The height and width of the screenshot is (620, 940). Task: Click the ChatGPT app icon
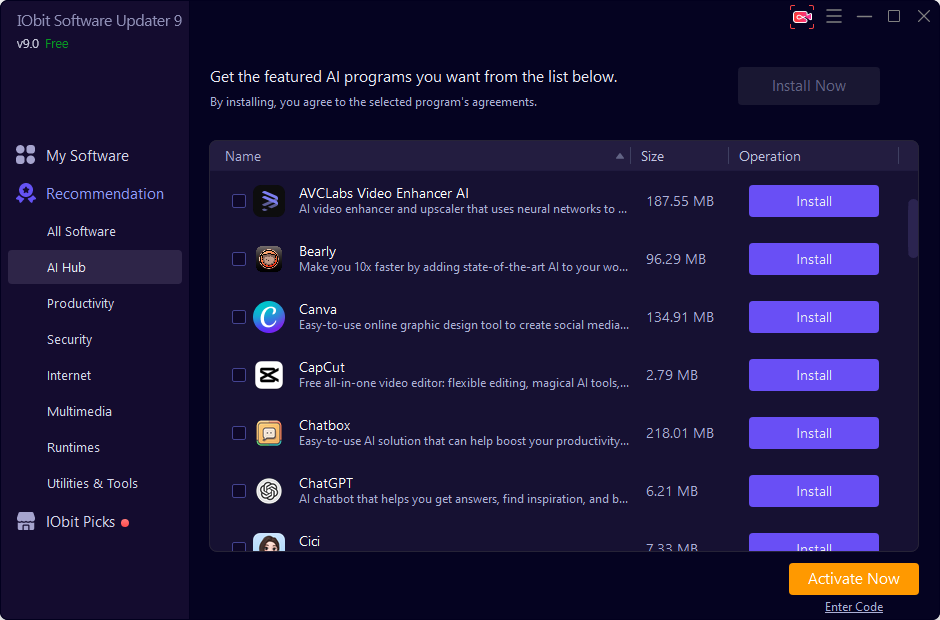269,491
